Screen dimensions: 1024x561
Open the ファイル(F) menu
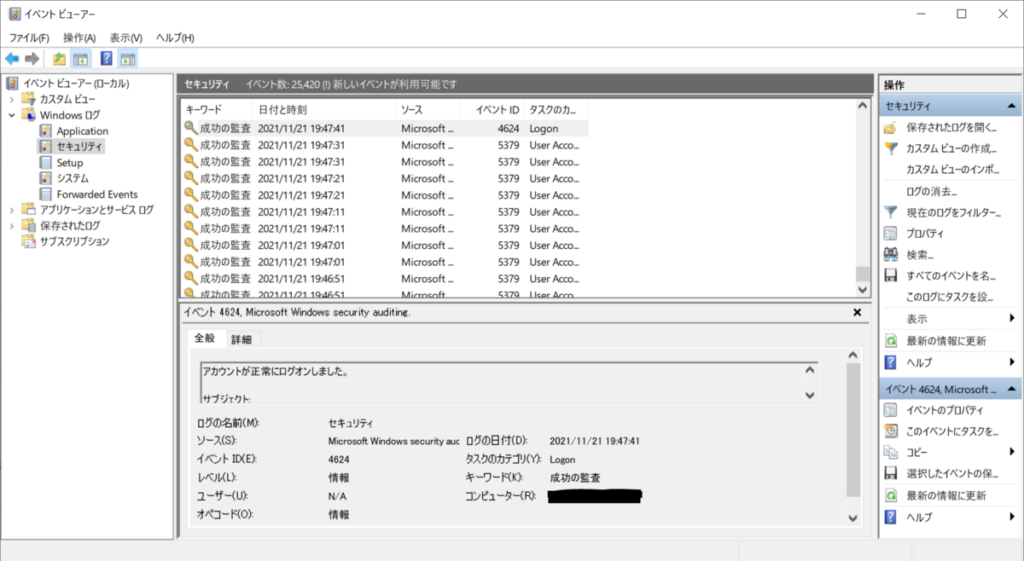pyautogui.click(x=29, y=38)
